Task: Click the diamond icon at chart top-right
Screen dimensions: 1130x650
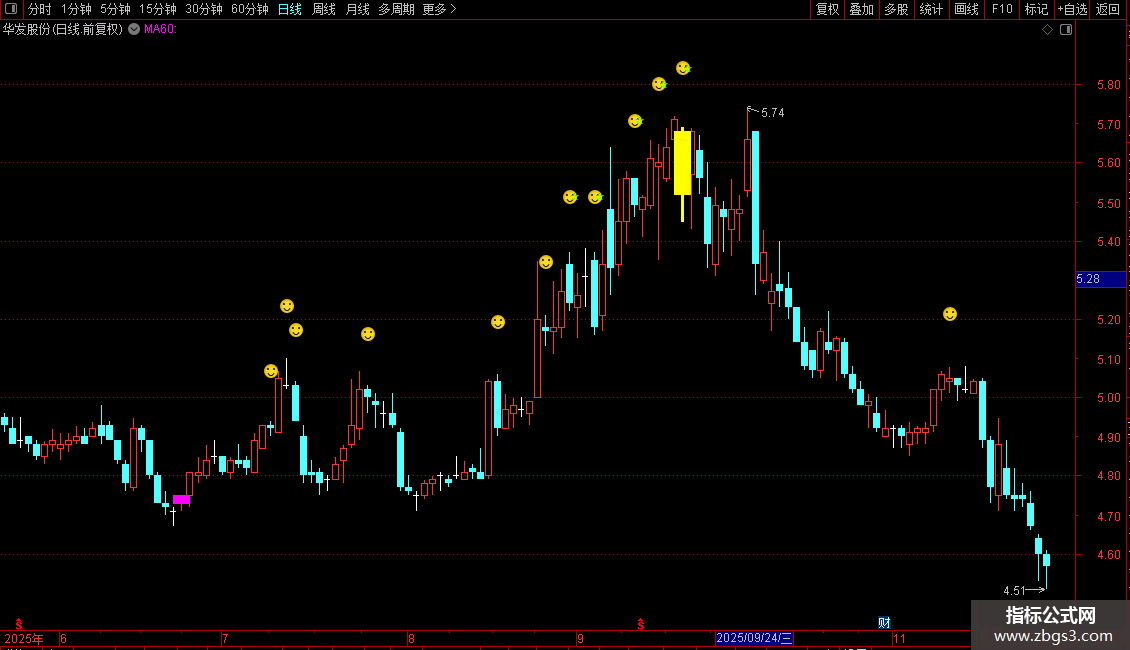Action: click(1047, 30)
